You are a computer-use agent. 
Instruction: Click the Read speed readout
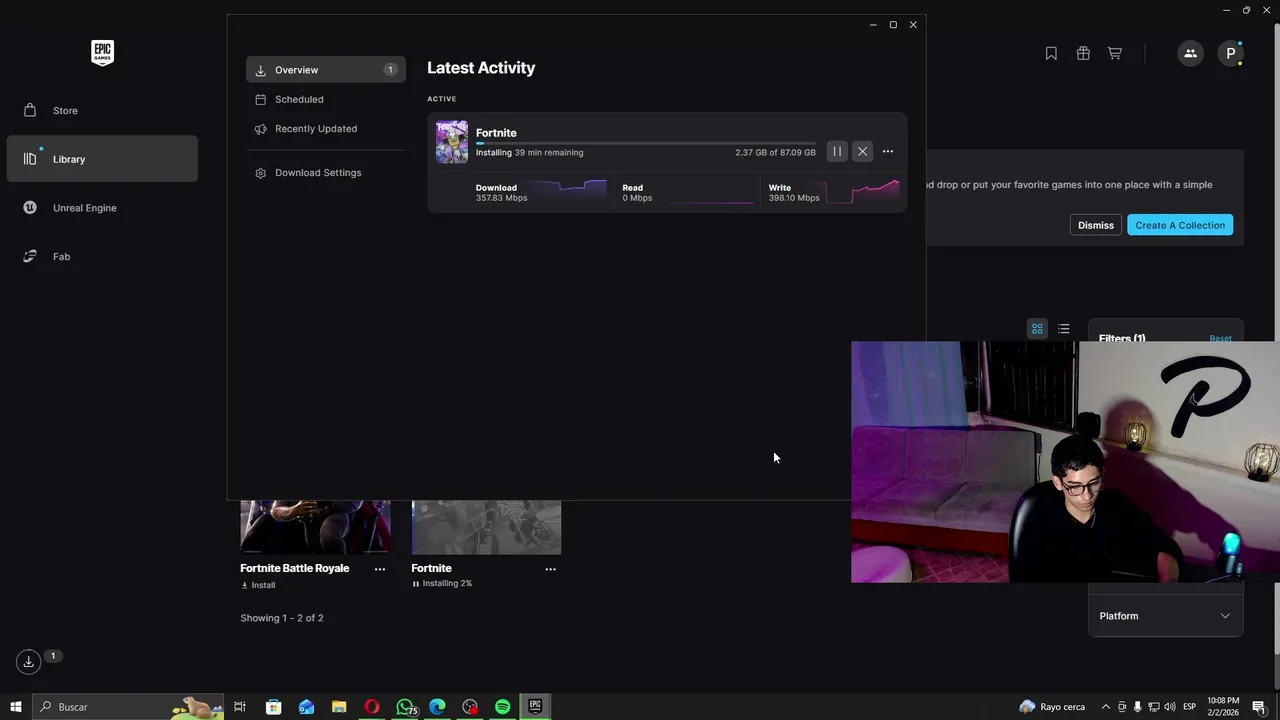coord(637,198)
